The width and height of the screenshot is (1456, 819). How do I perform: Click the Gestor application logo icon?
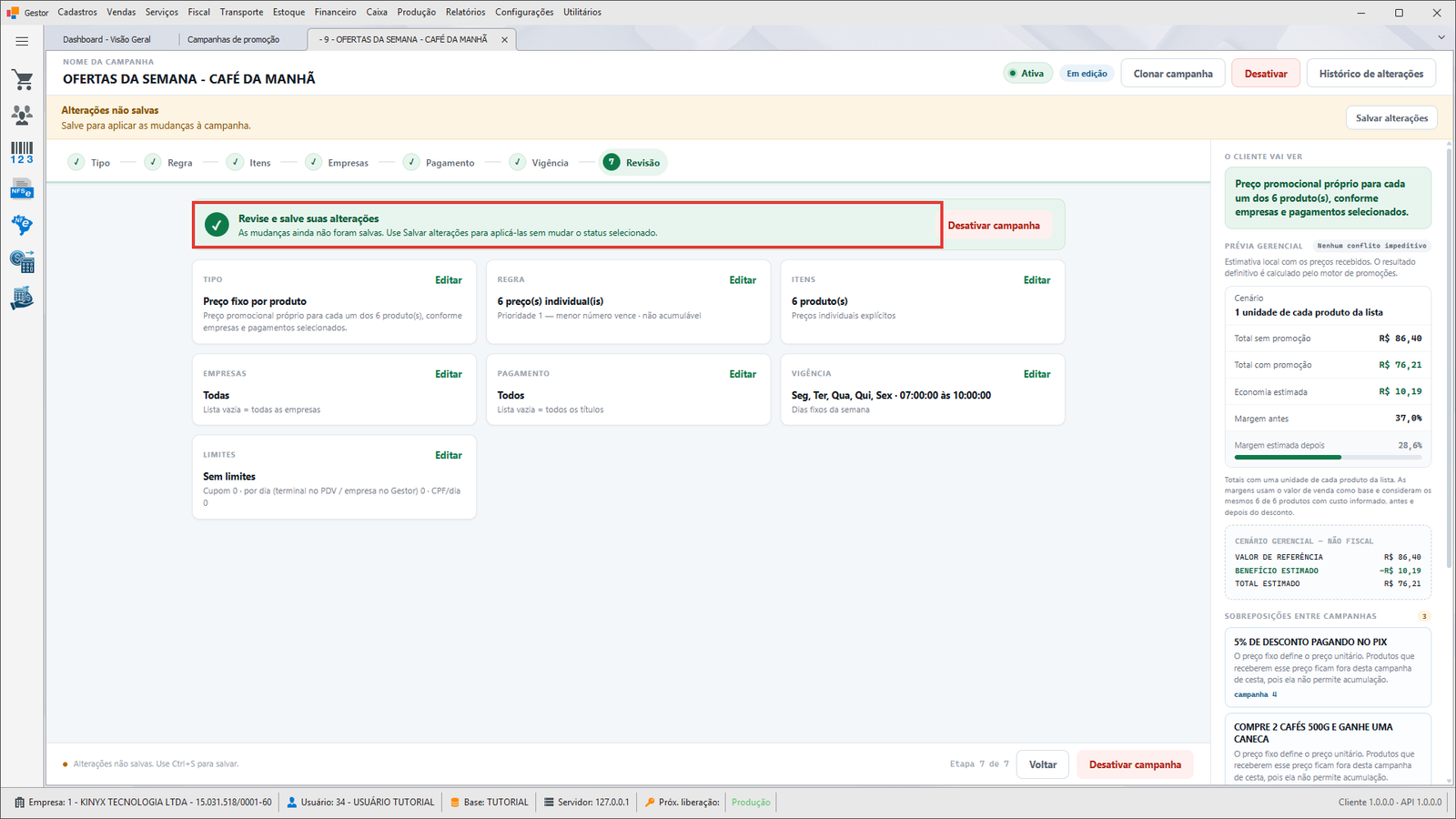pyautogui.click(x=13, y=13)
